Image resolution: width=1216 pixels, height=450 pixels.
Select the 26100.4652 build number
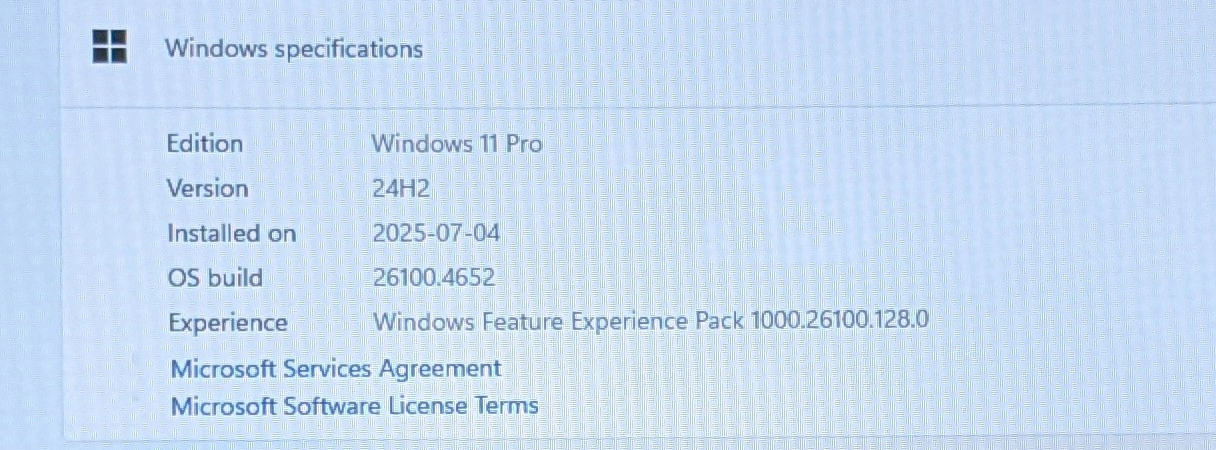click(x=434, y=277)
